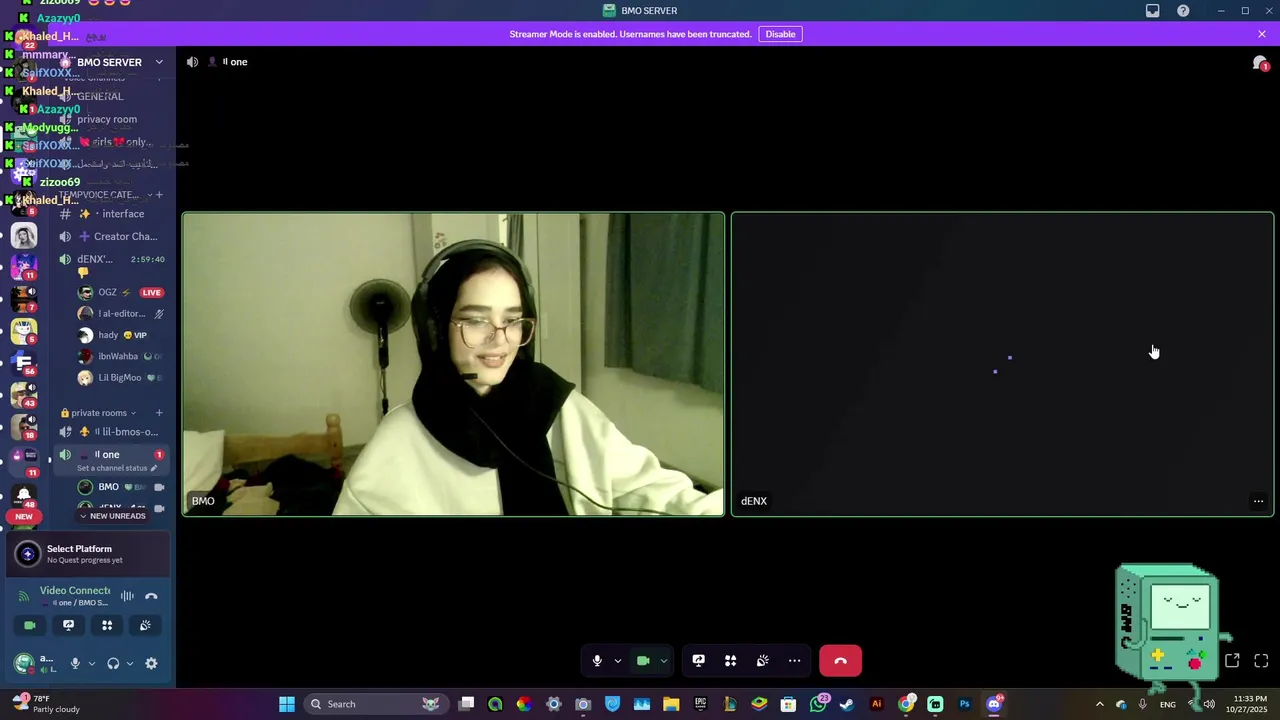The image size is (1280, 720).
Task: Deafen with headphone icon
Action: (x=113, y=663)
